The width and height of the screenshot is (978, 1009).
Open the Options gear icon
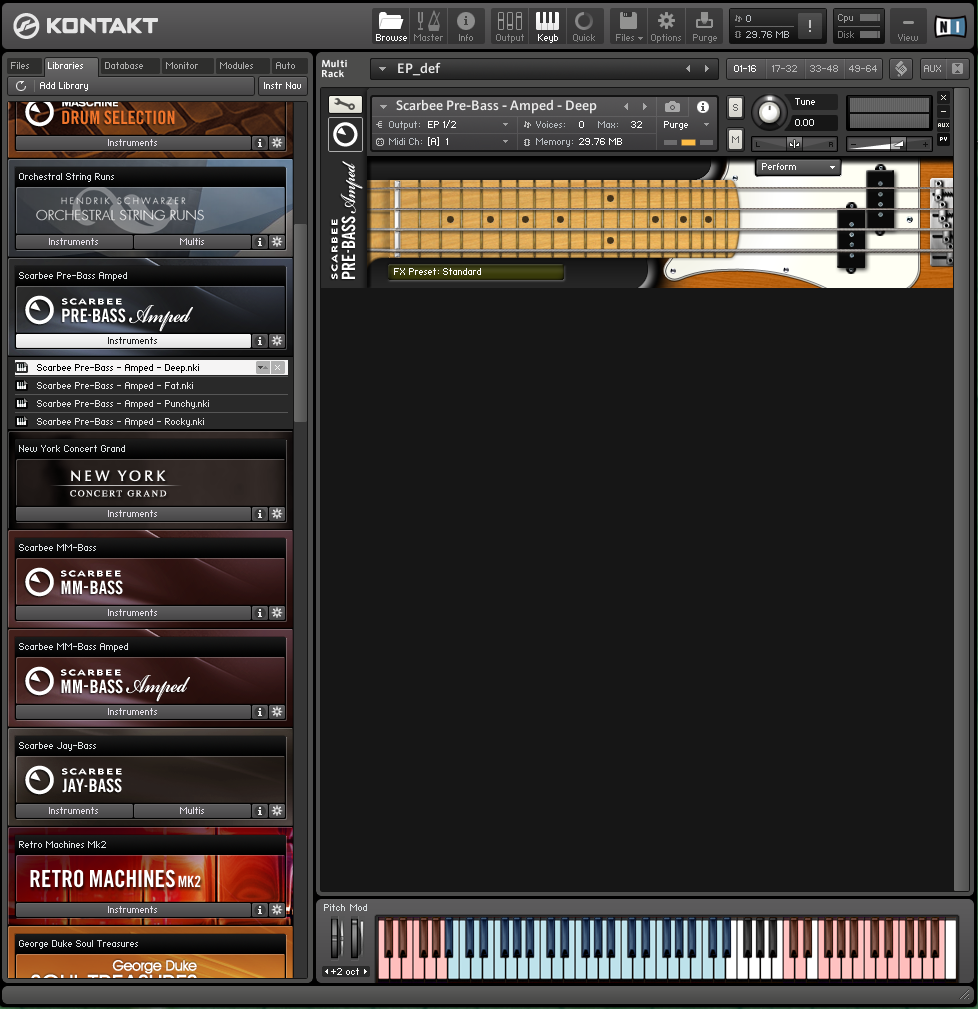(666, 27)
